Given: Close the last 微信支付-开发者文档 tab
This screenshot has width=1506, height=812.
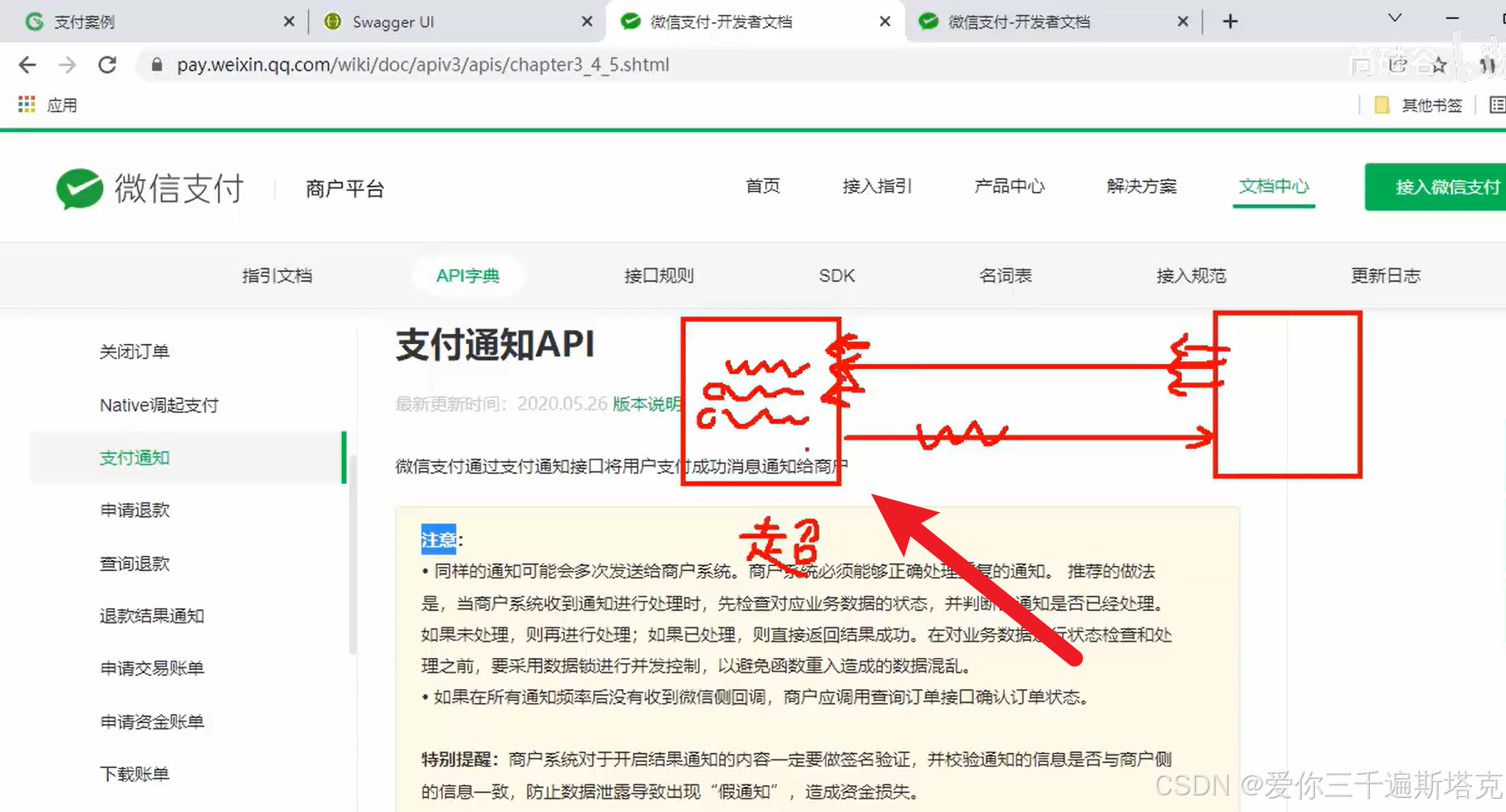Looking at the screenshot, I should (1183, 22).
